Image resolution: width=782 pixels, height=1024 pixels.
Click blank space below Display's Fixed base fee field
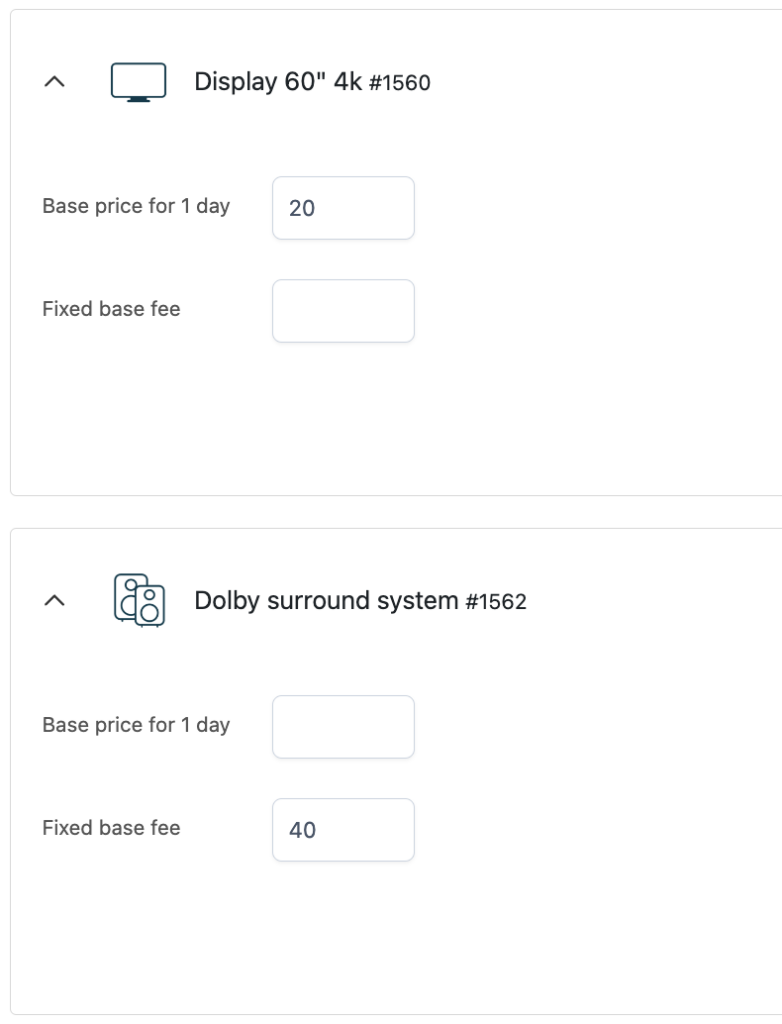coord(343,418)
